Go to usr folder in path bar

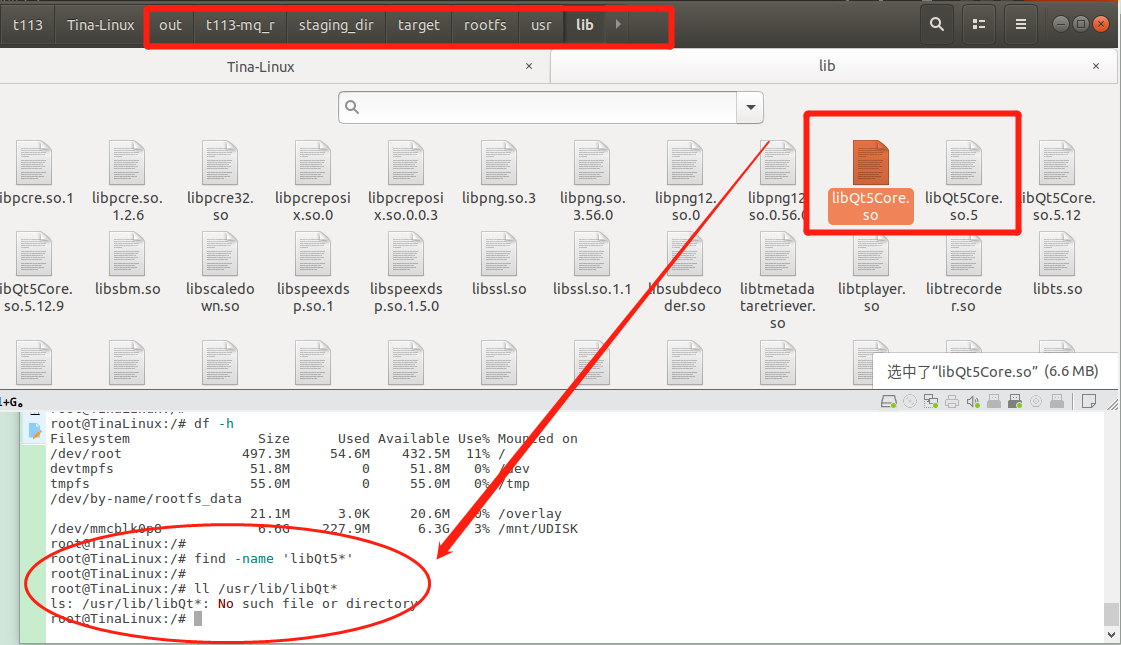(541, 24)
